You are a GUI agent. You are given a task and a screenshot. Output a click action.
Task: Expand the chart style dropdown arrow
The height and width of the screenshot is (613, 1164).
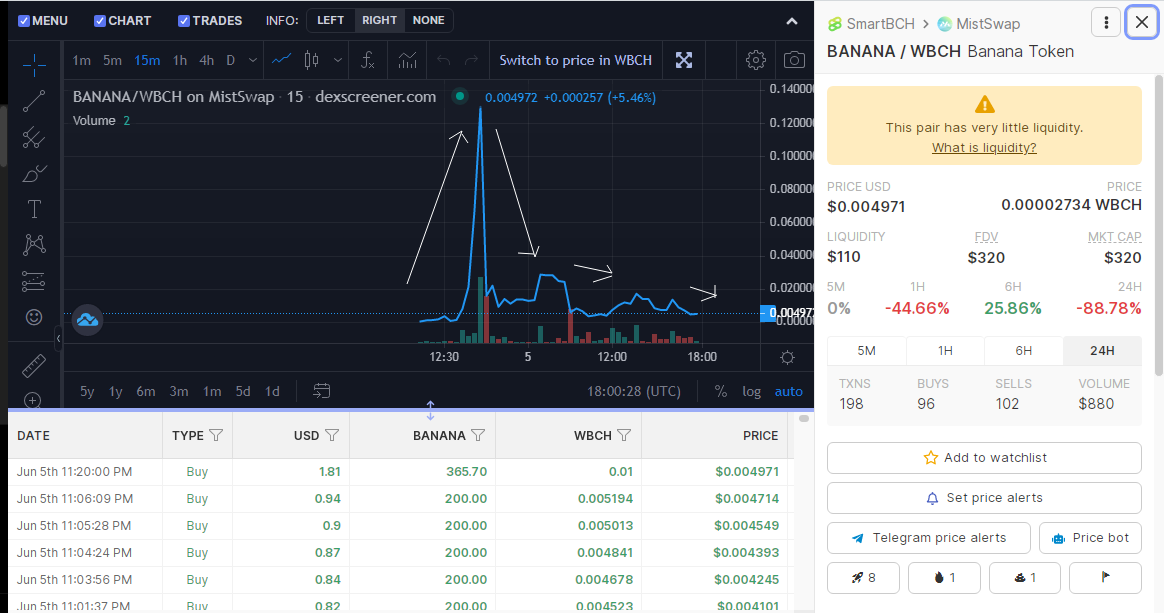[338, 60]
